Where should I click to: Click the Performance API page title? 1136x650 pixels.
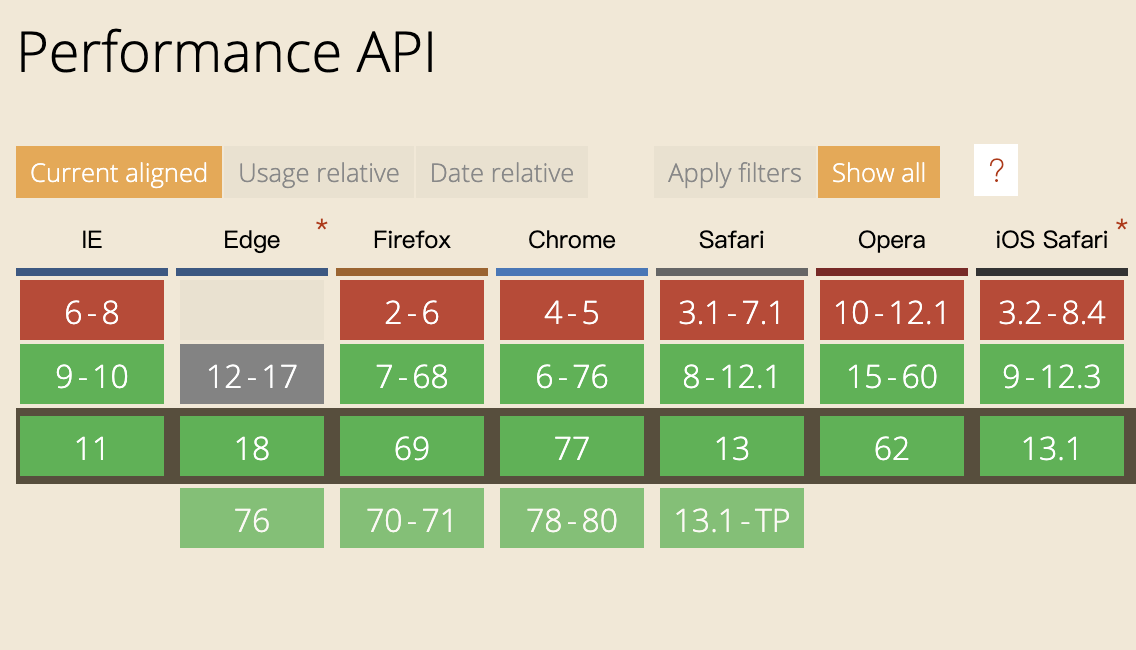226,52
